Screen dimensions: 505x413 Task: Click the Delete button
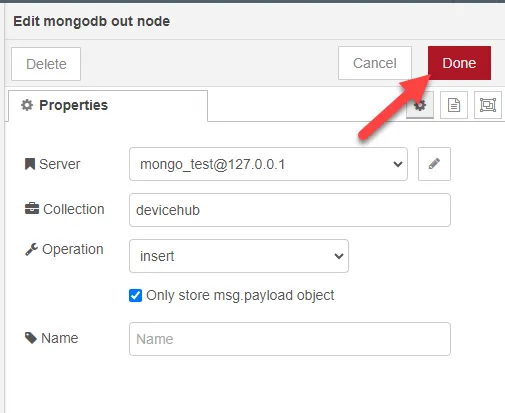[x=46, y=64]
